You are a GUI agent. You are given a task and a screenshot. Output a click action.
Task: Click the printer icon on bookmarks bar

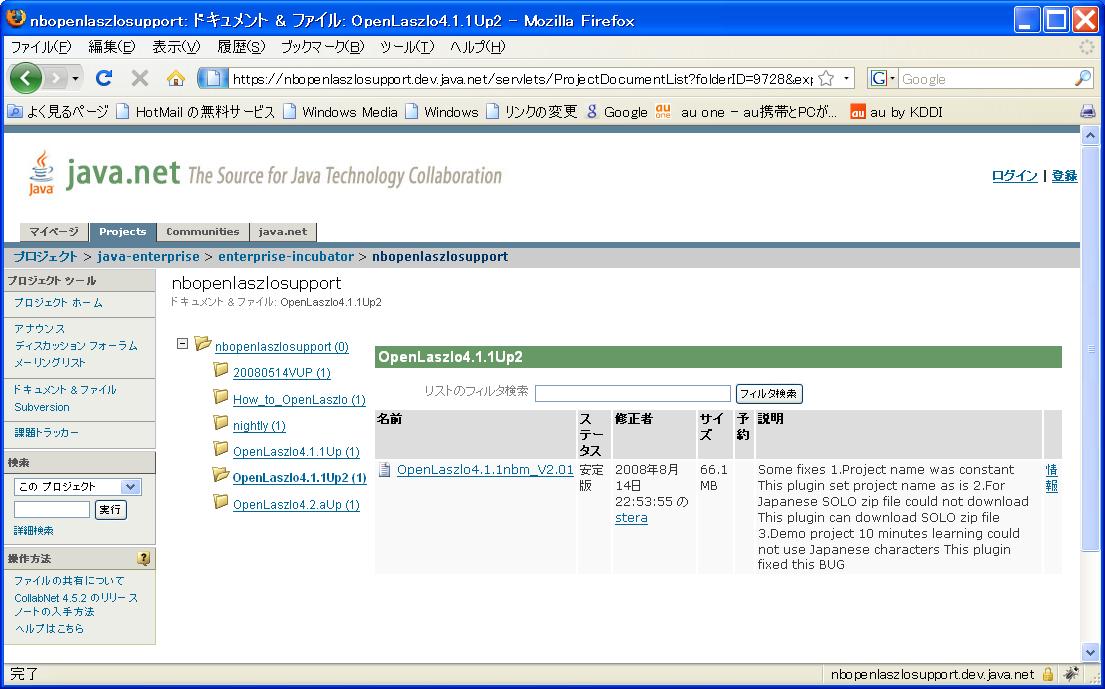[1087, 111]
